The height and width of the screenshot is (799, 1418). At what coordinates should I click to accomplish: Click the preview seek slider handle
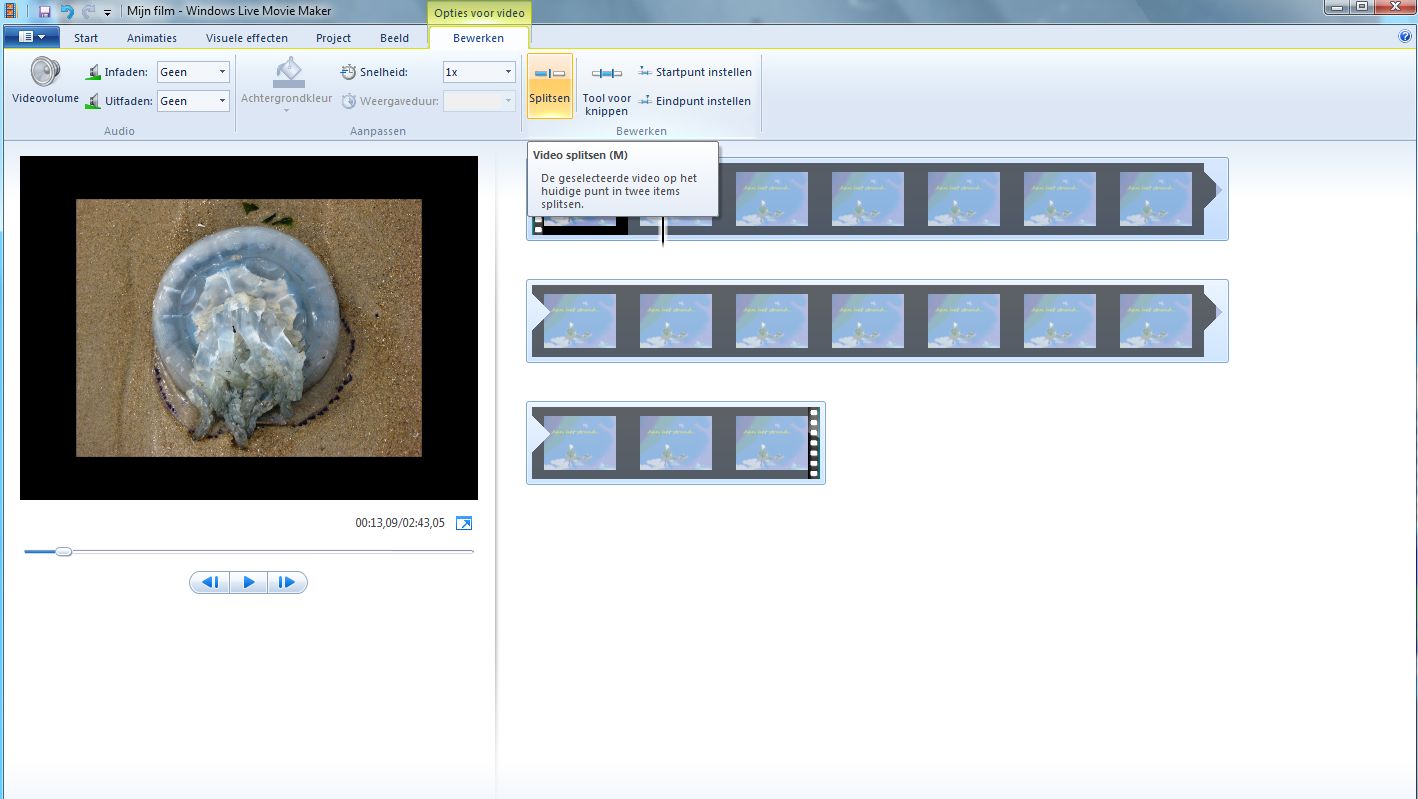click(63, 551)
